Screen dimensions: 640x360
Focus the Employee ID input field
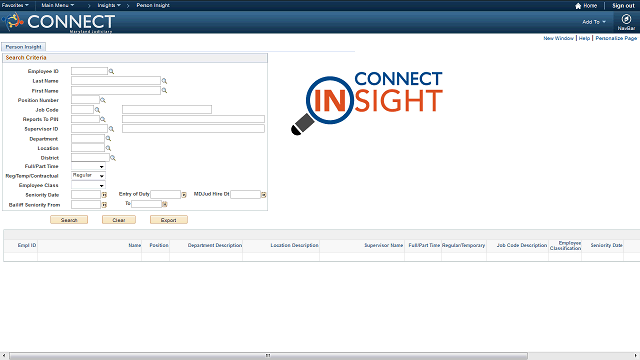click(89, 71)
